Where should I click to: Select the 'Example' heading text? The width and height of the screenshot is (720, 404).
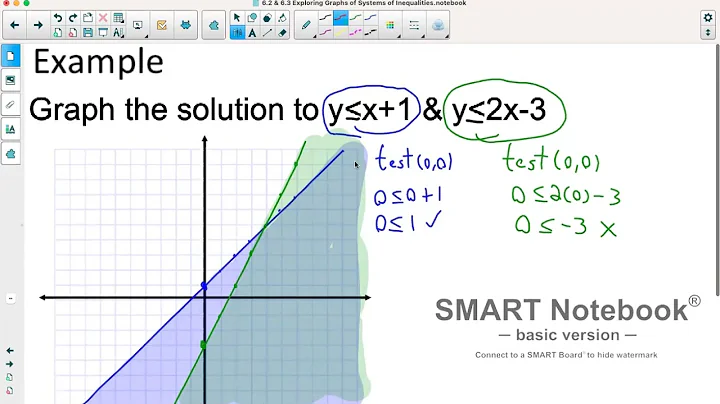coord(98,63)
